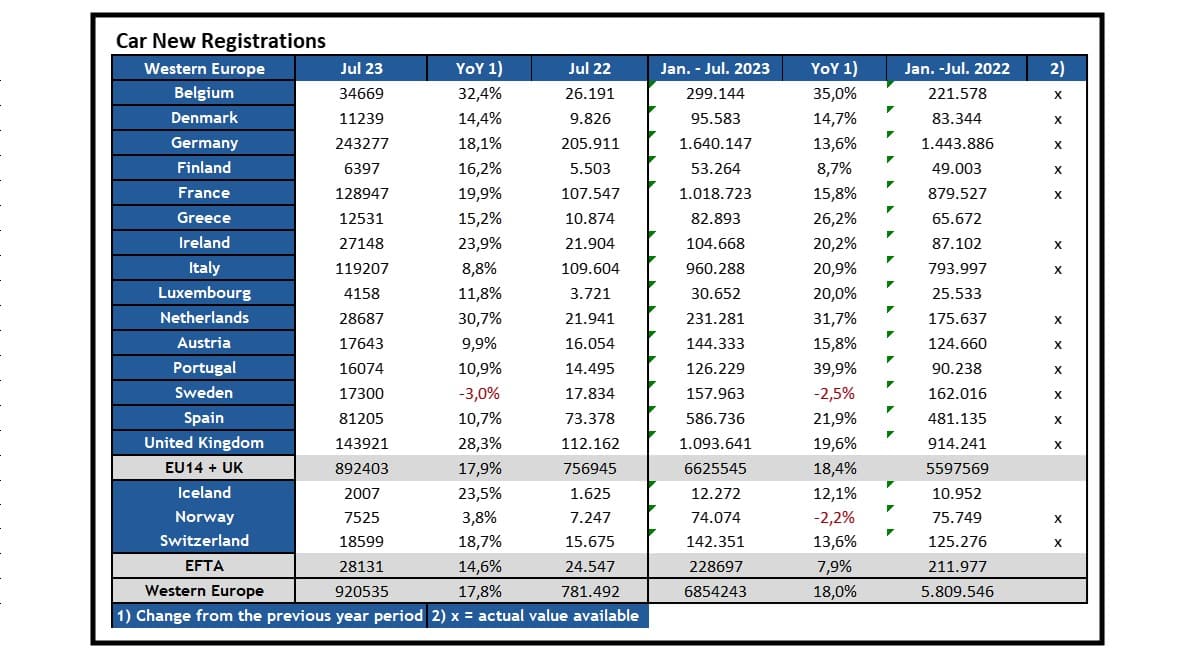Select the United Kingdom row label
The height and width of the screenshot is (653, 1203).
click(204, 443)
